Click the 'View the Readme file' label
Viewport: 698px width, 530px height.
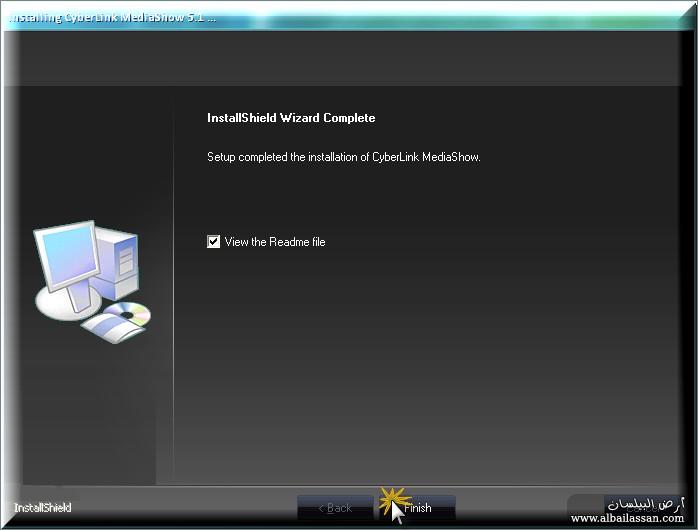pyautogui.click(x=275, y=242)
